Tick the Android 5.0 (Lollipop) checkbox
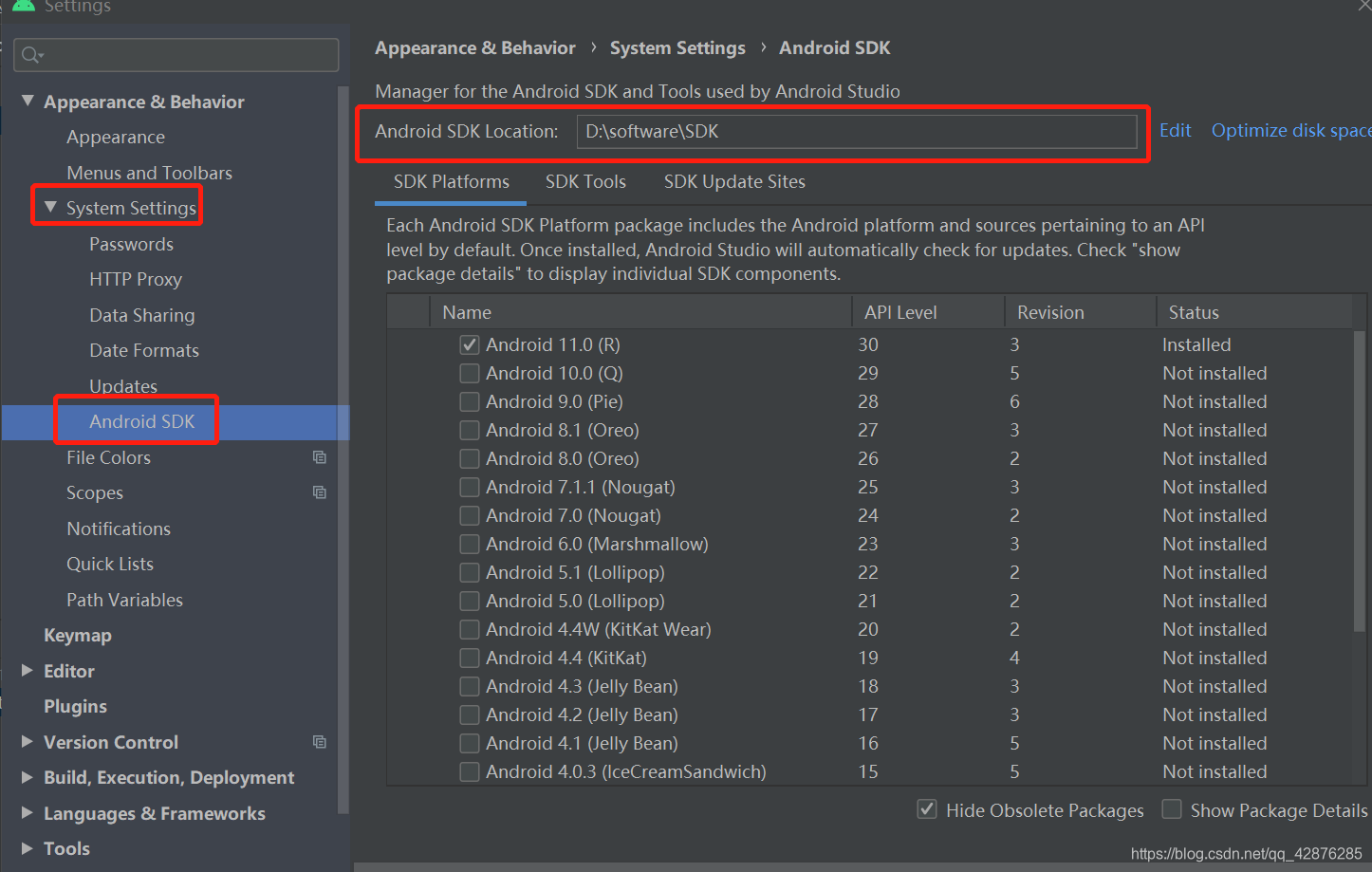1372x872 pixels. pyautogui.click(x=470, y=601)
